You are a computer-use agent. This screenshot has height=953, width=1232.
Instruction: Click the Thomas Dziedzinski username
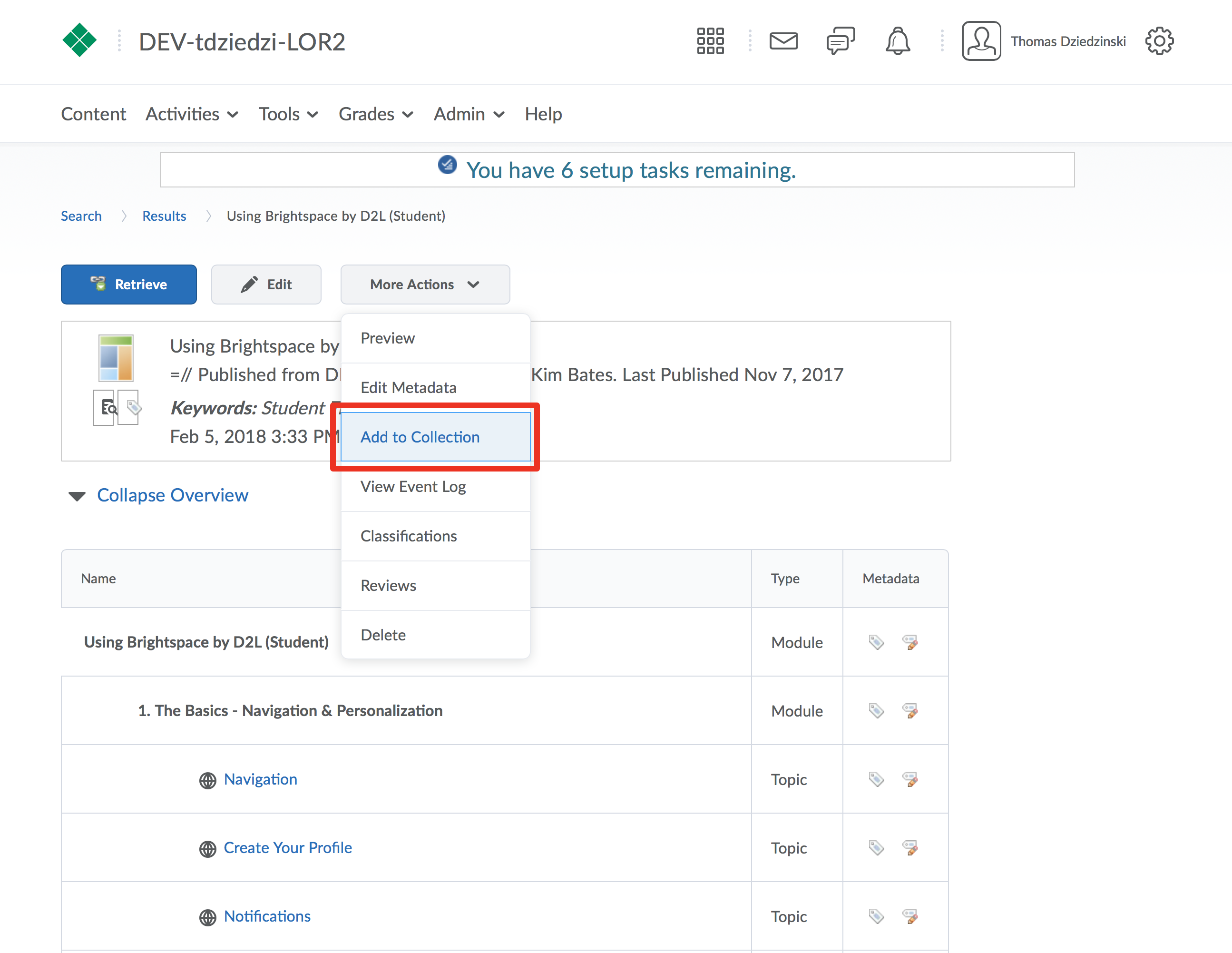pos(1068,41)
